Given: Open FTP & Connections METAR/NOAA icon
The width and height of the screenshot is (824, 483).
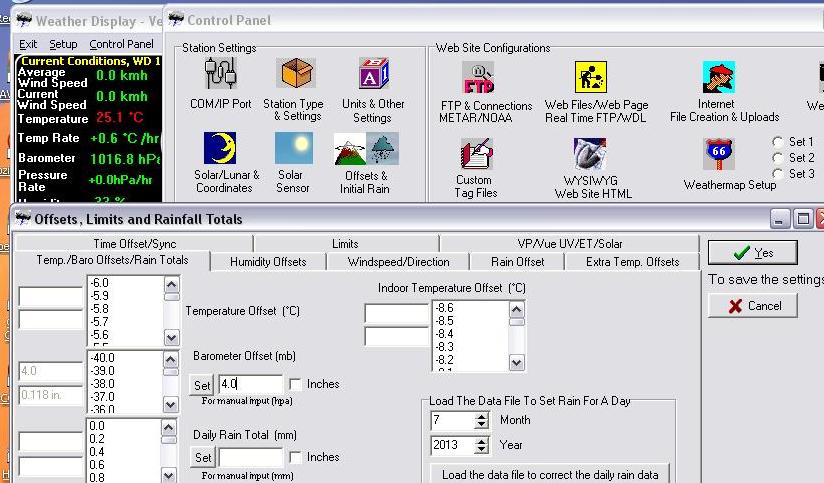Looking at the screenshot, I should (479, 77).
